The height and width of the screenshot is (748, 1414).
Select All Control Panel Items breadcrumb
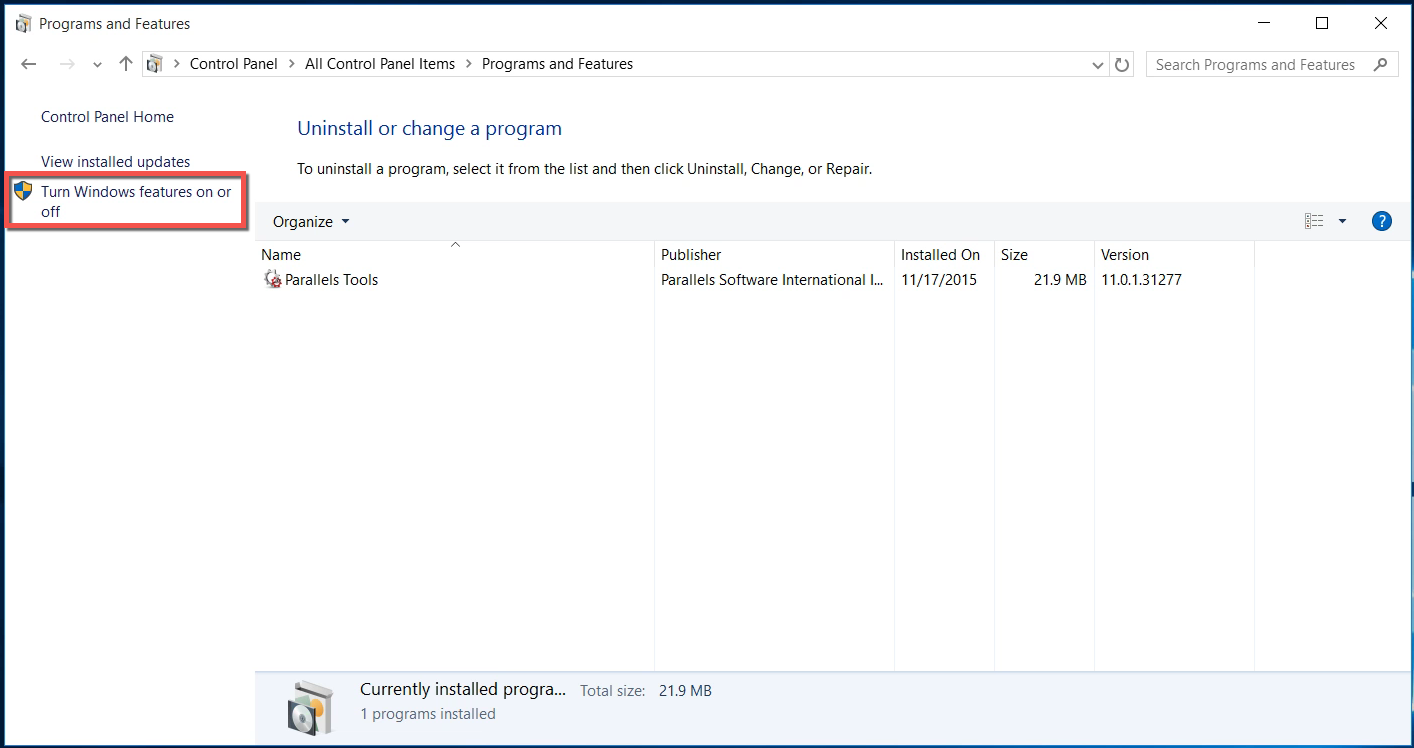(380, 64)
